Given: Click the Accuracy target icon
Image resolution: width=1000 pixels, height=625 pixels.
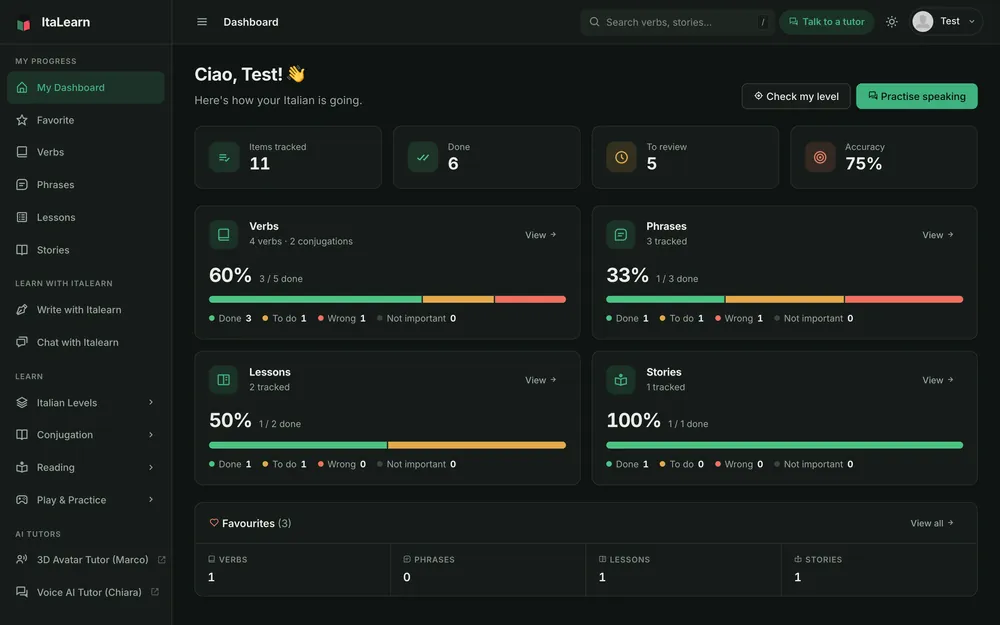Looking at the screenshot, I should tap(820, 157).
